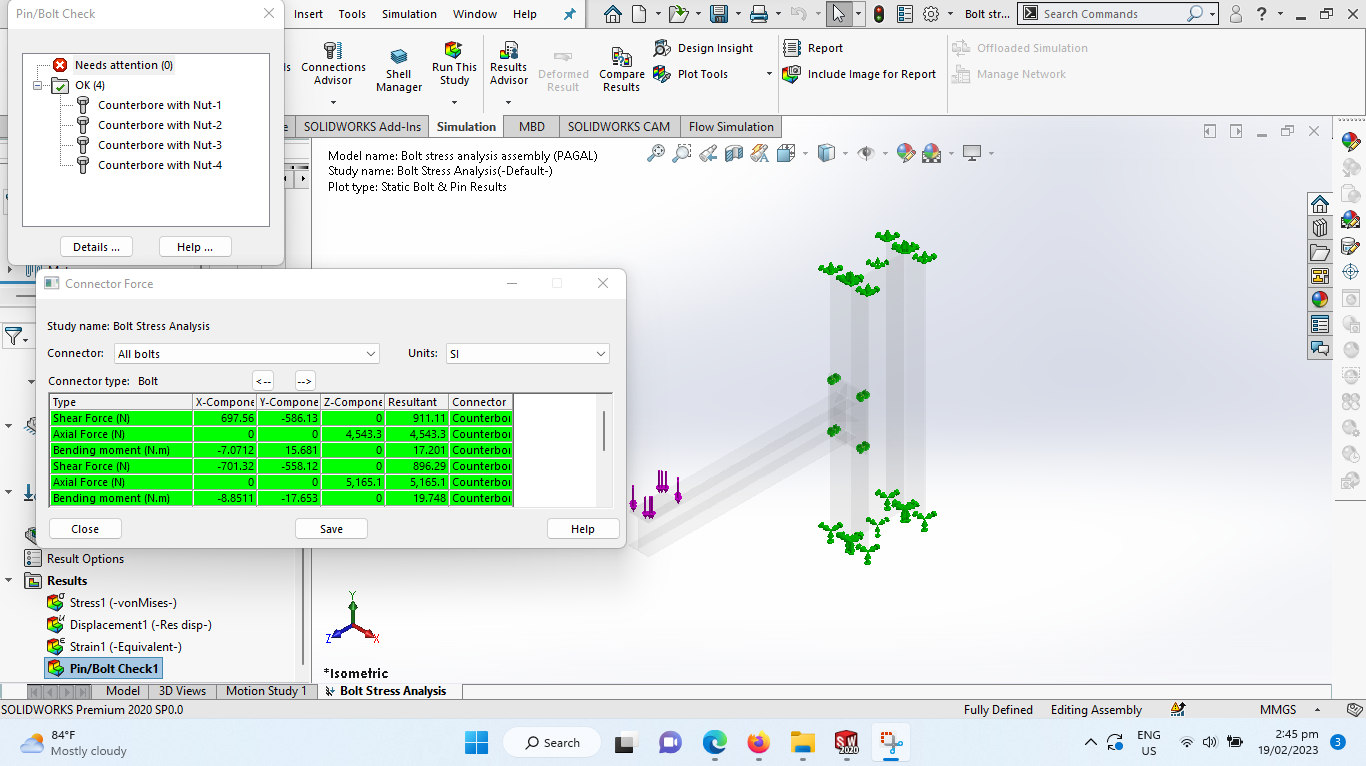Open the Window menu
Image resolution: width=1366 pixels, height=766 pixels.
[475, 14]
